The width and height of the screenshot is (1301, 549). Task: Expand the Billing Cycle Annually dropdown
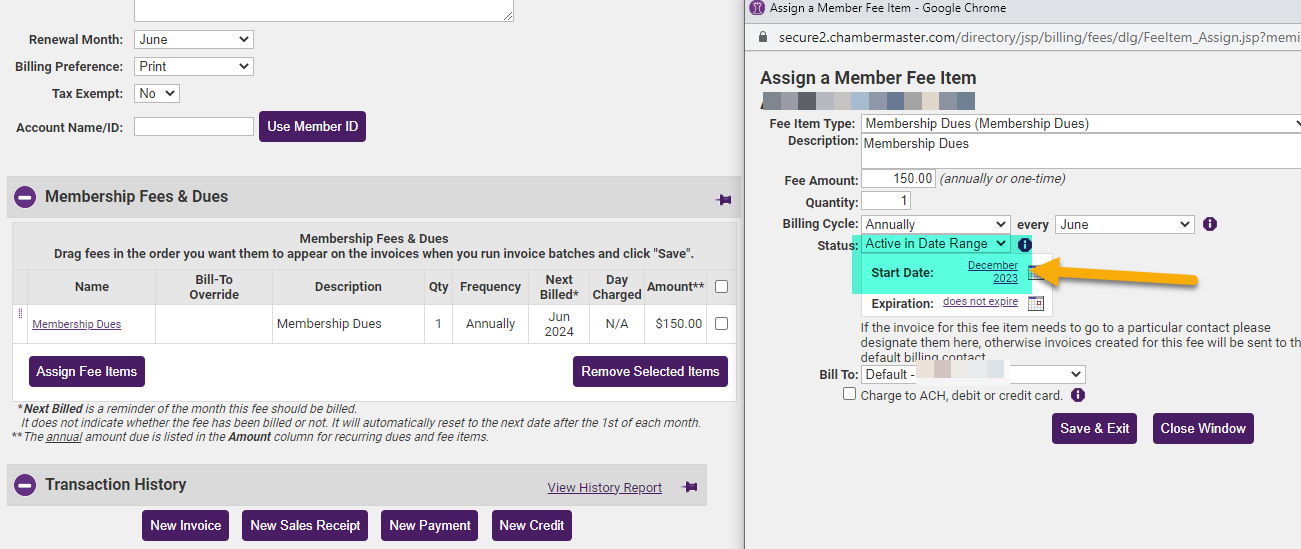point(935,224)
